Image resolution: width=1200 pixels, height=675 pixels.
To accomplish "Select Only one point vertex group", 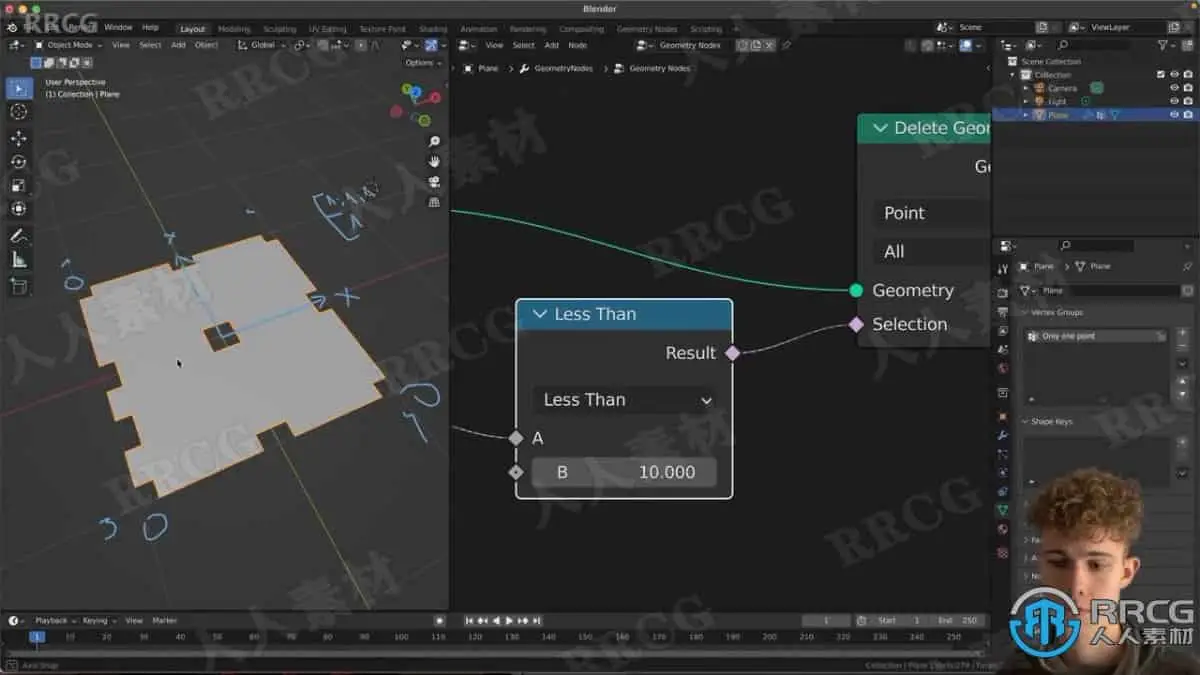I will click(x=1094, y=336).
